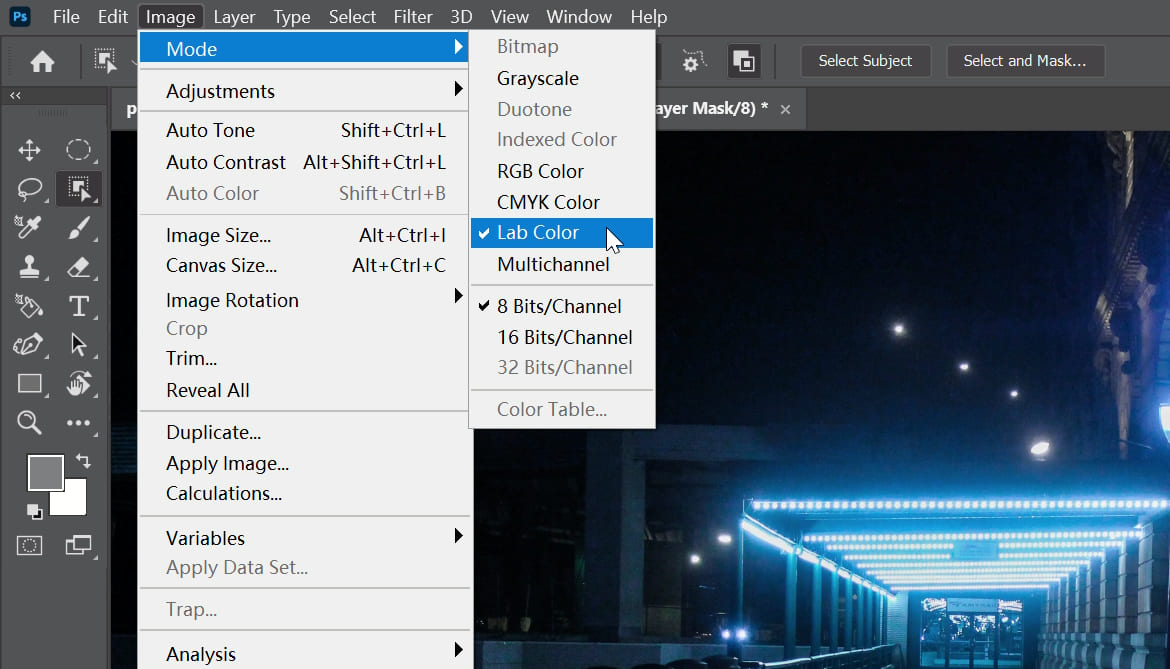Image resolution: width=1170 pixels, height=669 pixels.
Task: Select the Lasso tool
Action: 29,188
